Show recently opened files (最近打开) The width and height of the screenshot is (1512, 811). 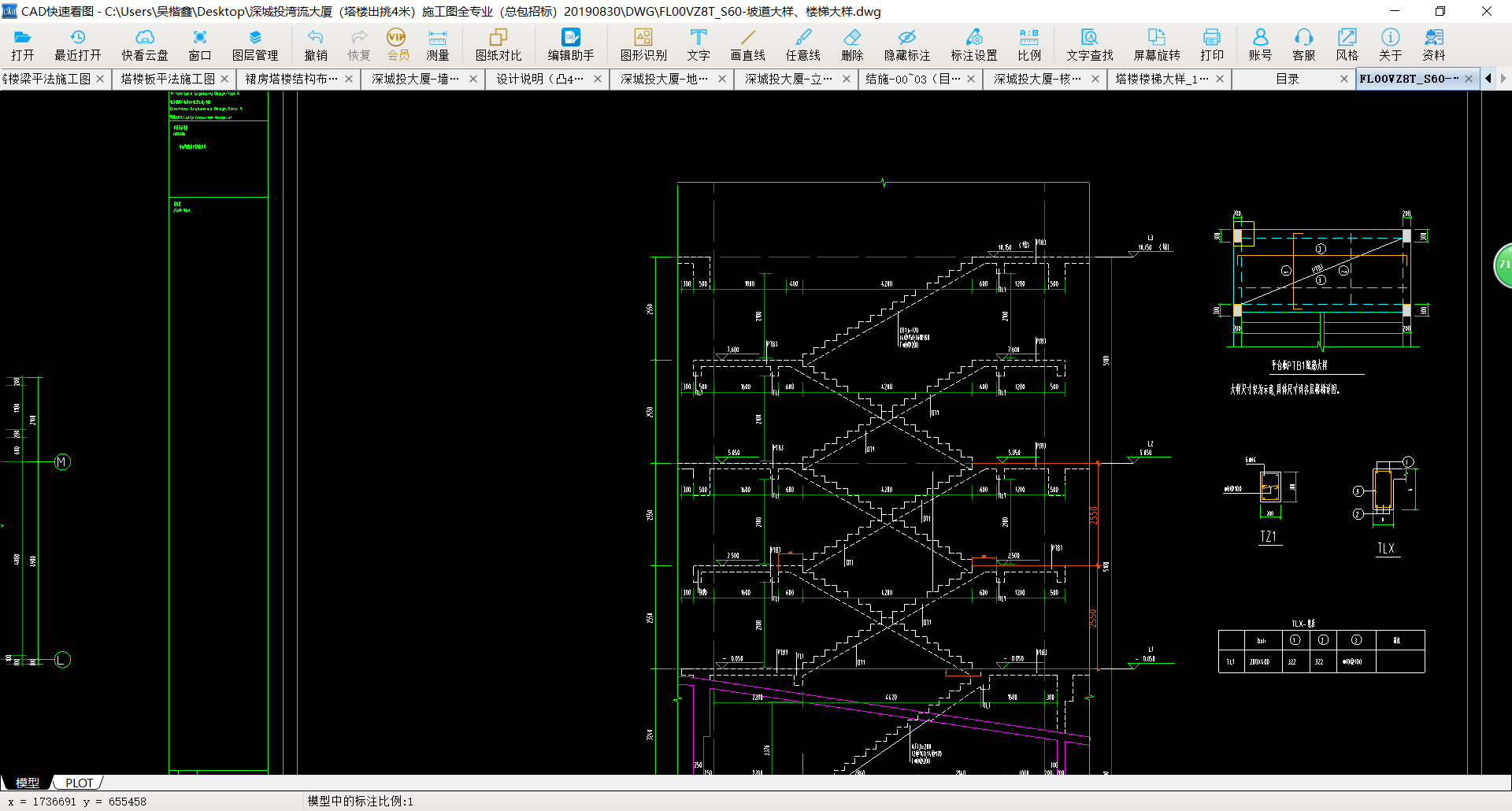[77, 45]
